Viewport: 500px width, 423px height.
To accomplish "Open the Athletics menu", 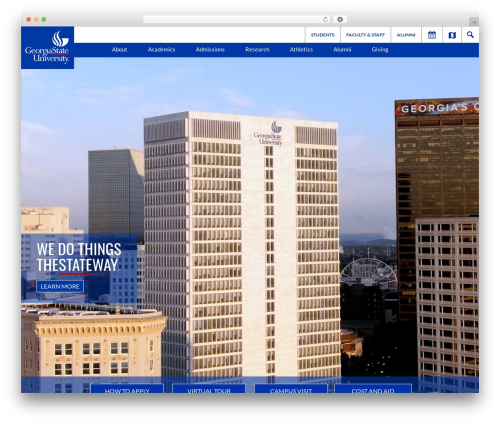I will (301, 50).
